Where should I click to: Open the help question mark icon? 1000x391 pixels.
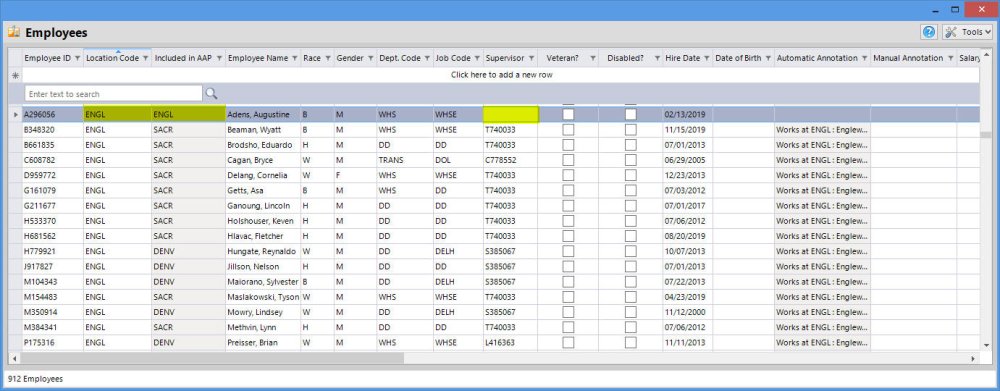pos(929,32)
